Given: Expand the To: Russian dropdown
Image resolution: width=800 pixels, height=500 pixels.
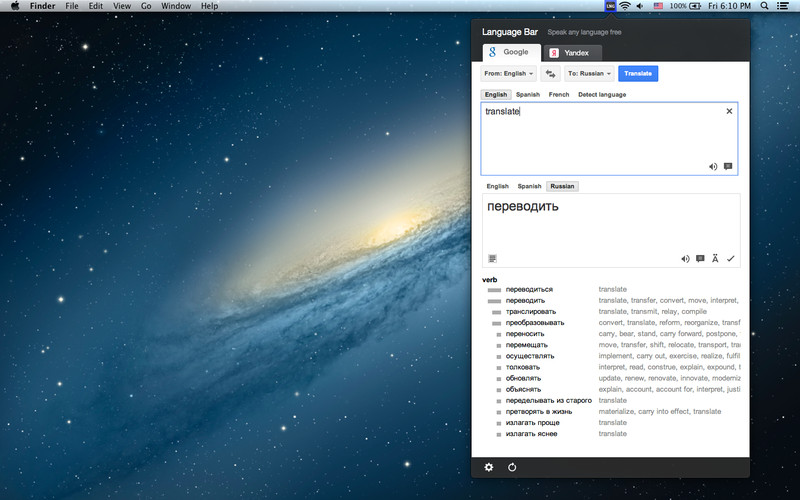Looking at the screenshot, I should click(589, 73).
